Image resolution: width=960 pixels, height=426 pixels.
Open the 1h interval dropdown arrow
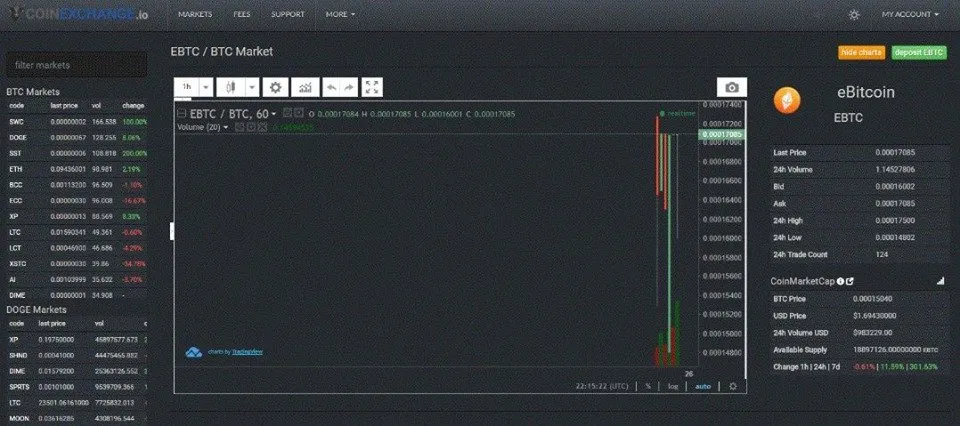206,88
